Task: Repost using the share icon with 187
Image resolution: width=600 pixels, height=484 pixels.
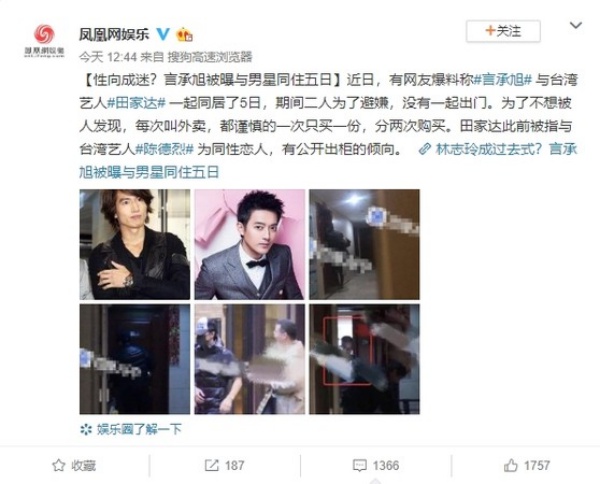Action: 224,465
